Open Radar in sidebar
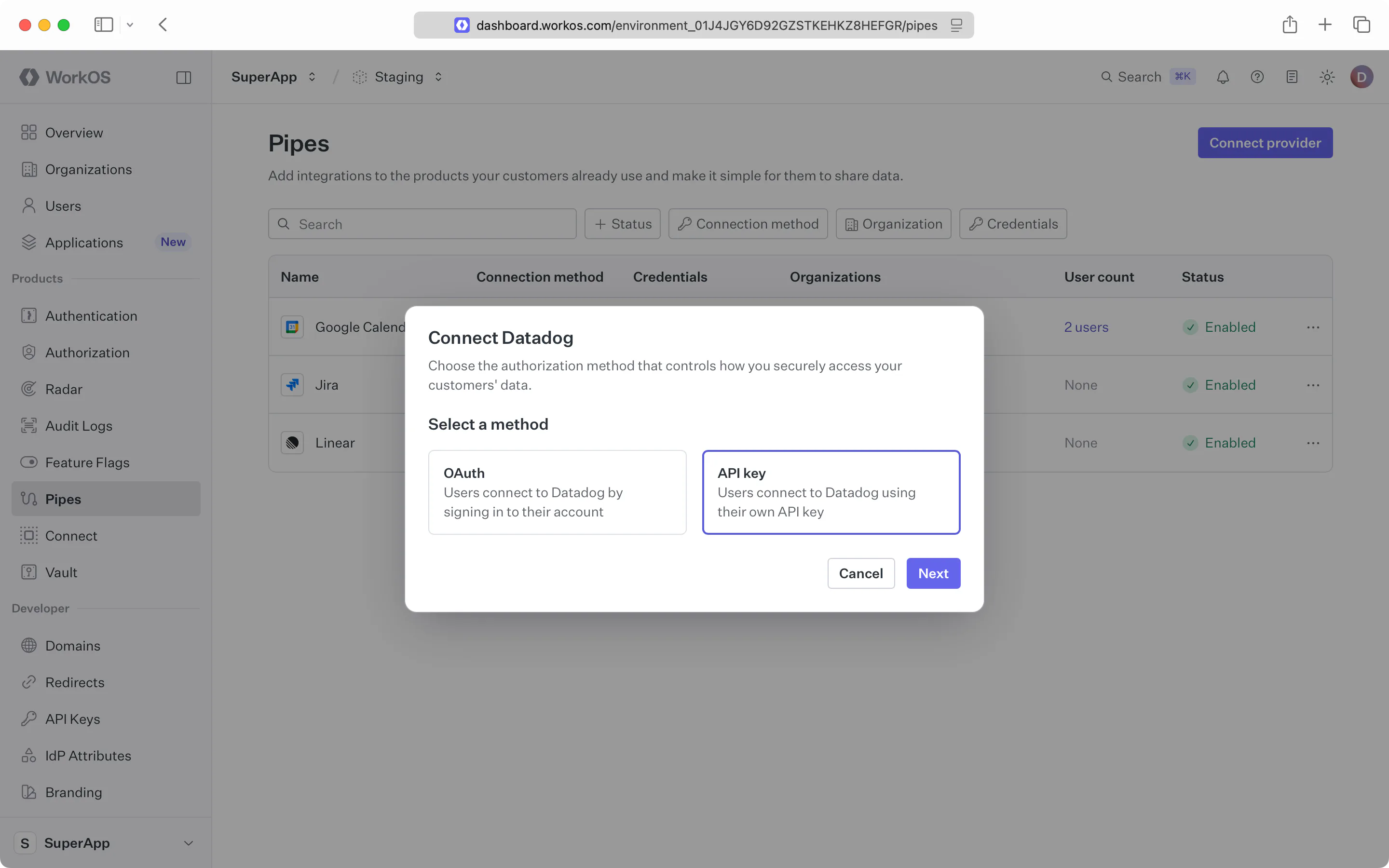 click(106, 389)
